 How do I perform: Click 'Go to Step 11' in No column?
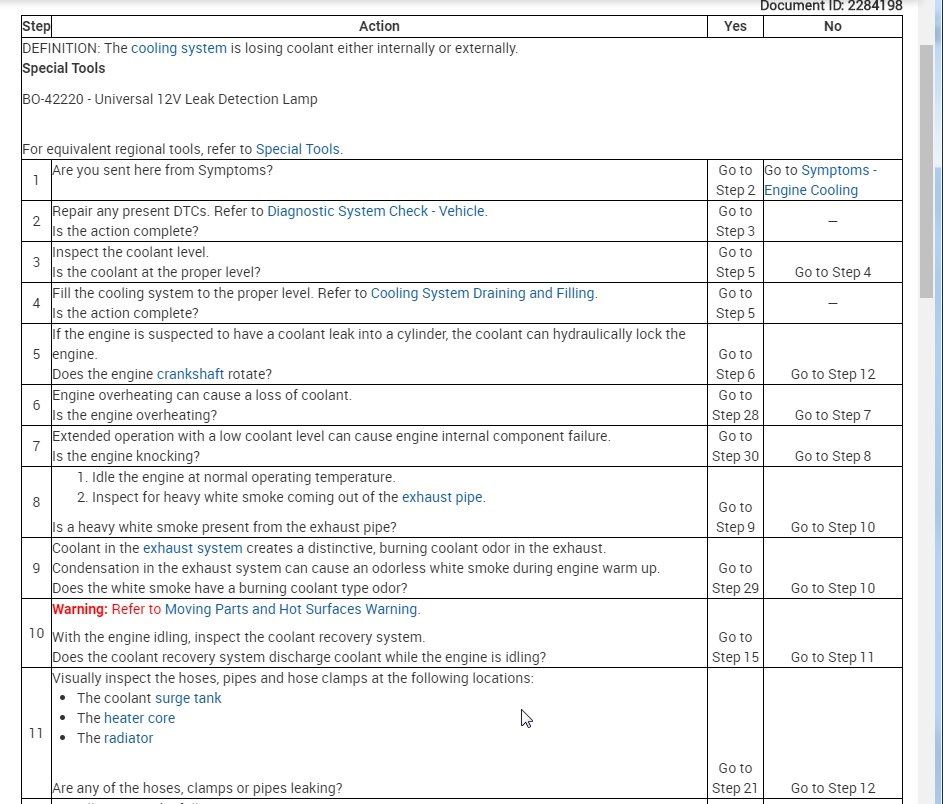[x=832, y=657]
